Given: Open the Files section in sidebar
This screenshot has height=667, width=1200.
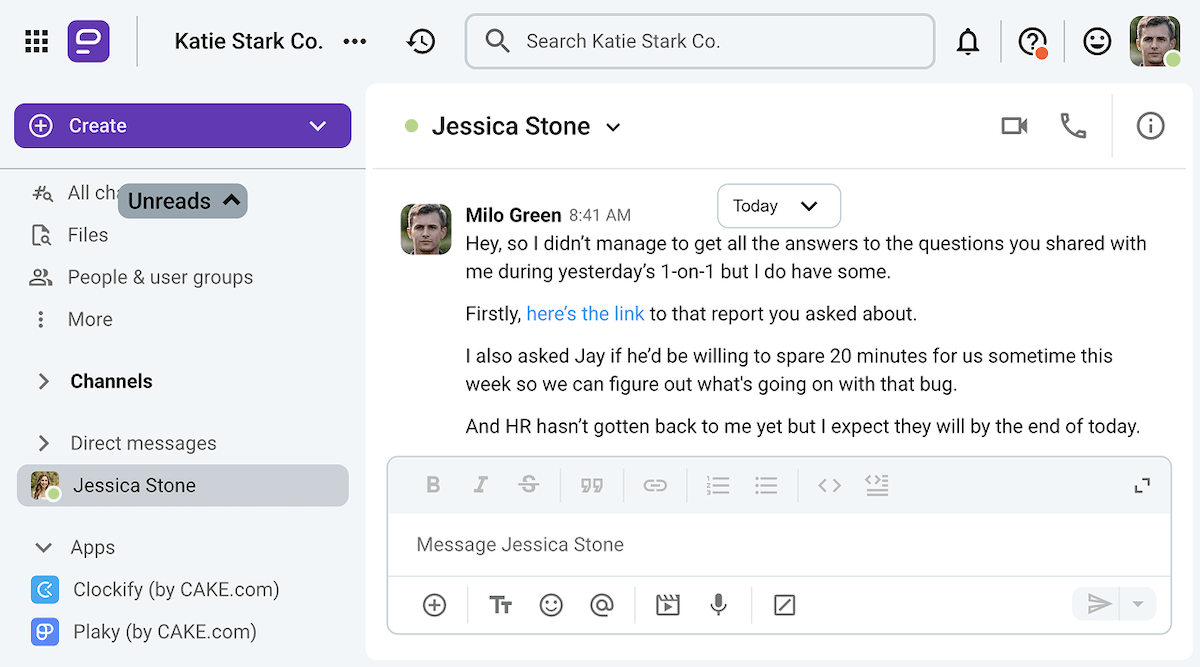Looking at the screenshot, I should point(88,235).
